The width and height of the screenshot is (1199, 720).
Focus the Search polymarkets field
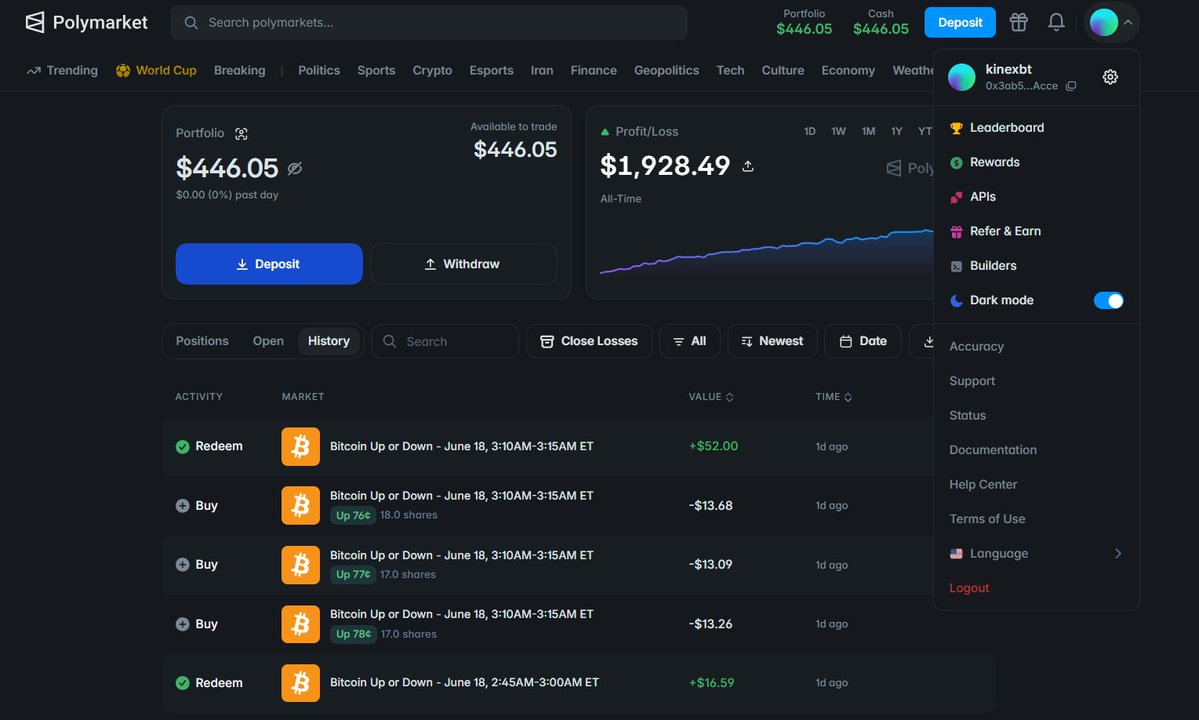click(429, 22)
